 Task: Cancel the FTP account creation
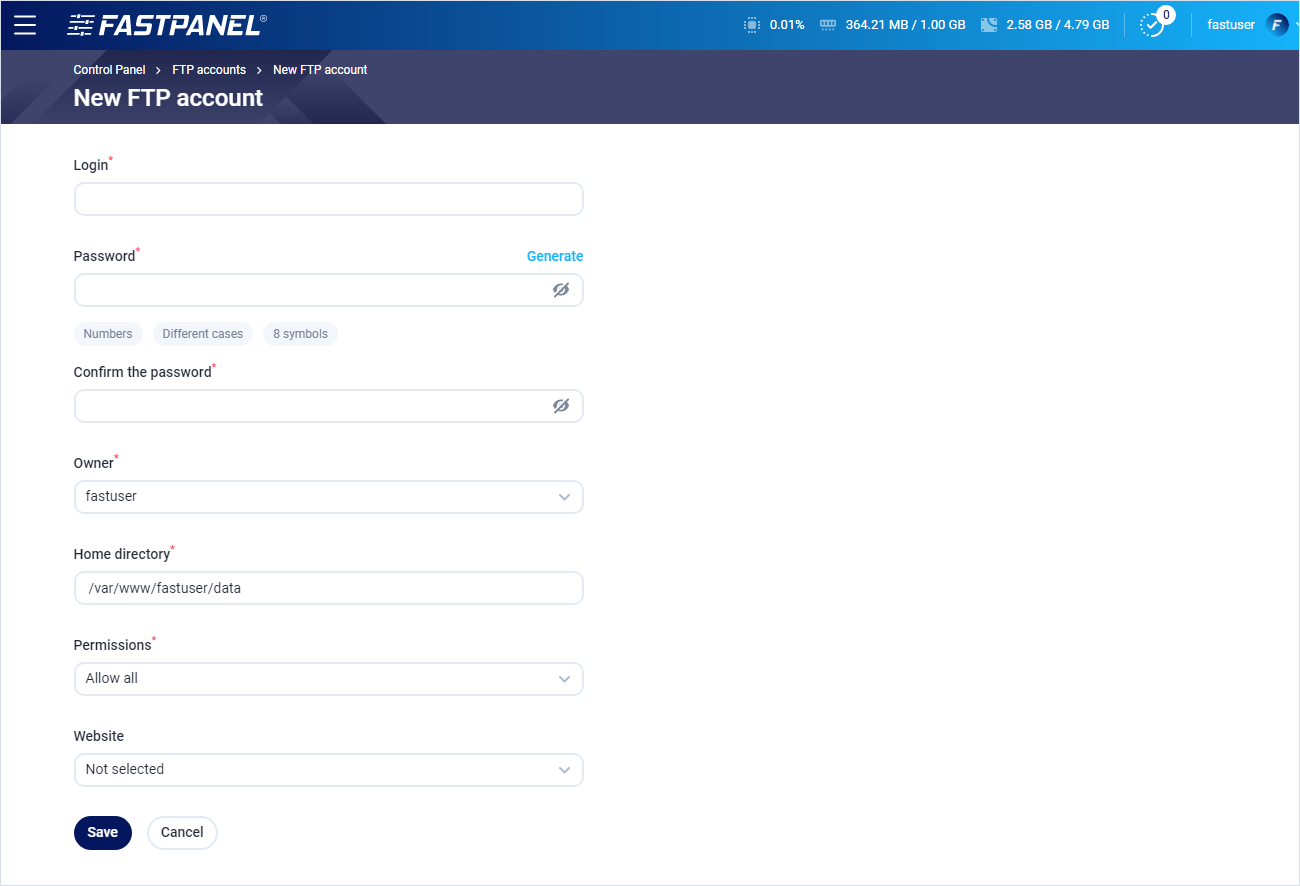click(182, 833)
